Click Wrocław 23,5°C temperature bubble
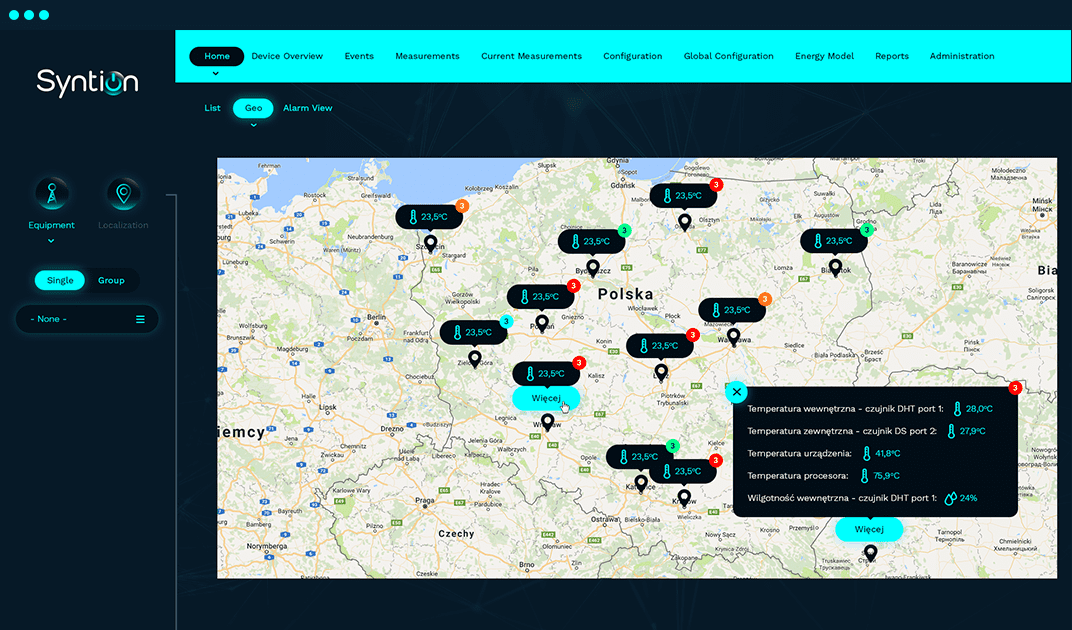 546,373
